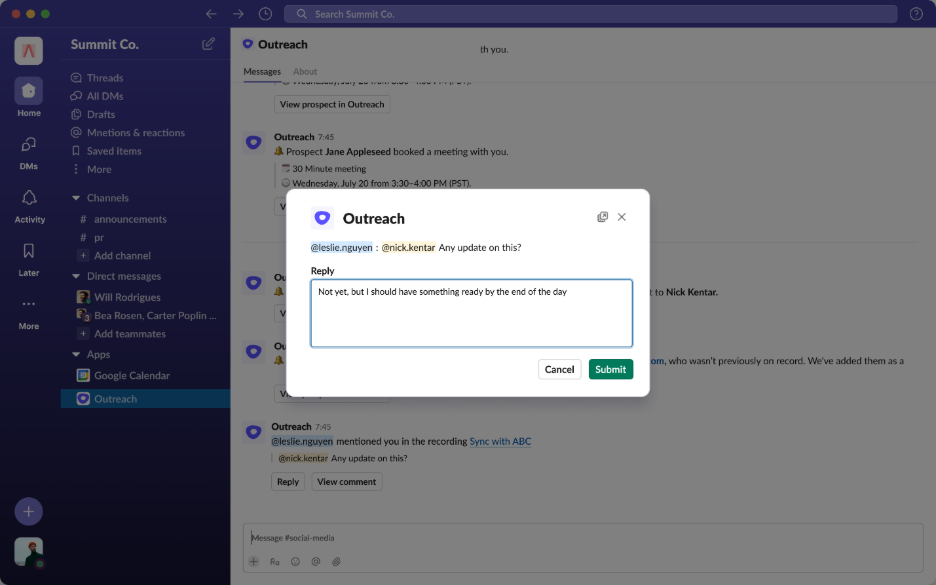Open the help question mark icon
The width and height of the screenshot is (936, 585).
point(916,14)
